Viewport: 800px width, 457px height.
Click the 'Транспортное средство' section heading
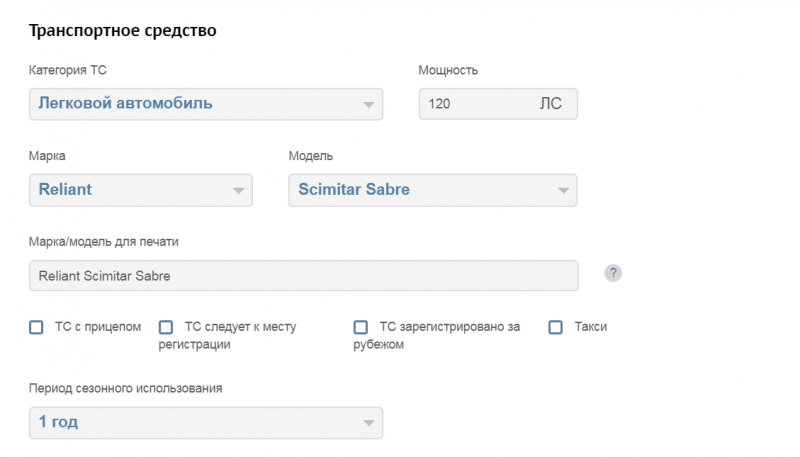coord(124,31)
